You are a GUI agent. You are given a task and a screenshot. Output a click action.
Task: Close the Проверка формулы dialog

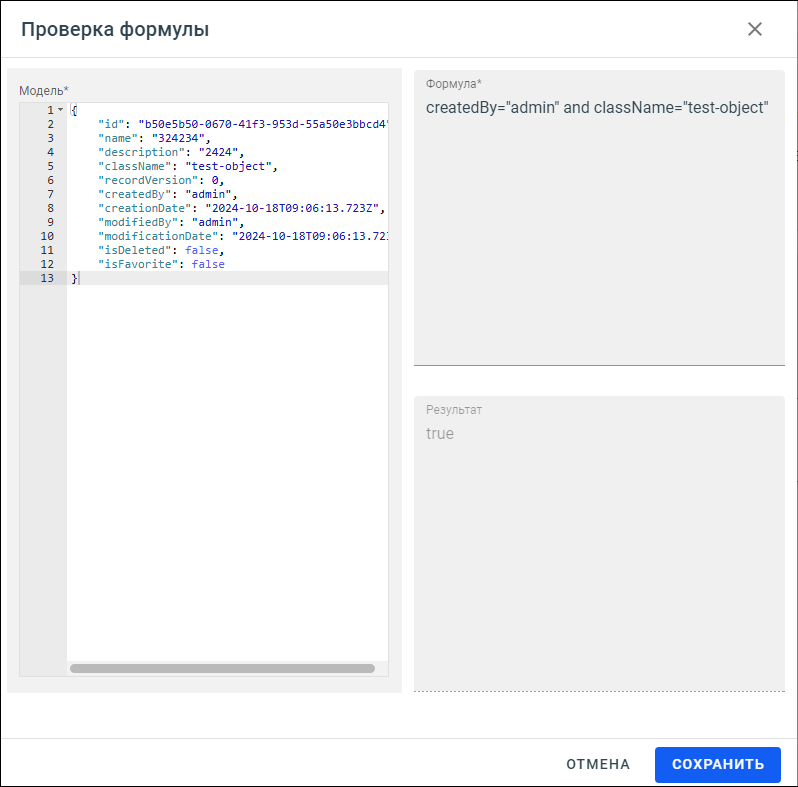(x=754, y=29)
